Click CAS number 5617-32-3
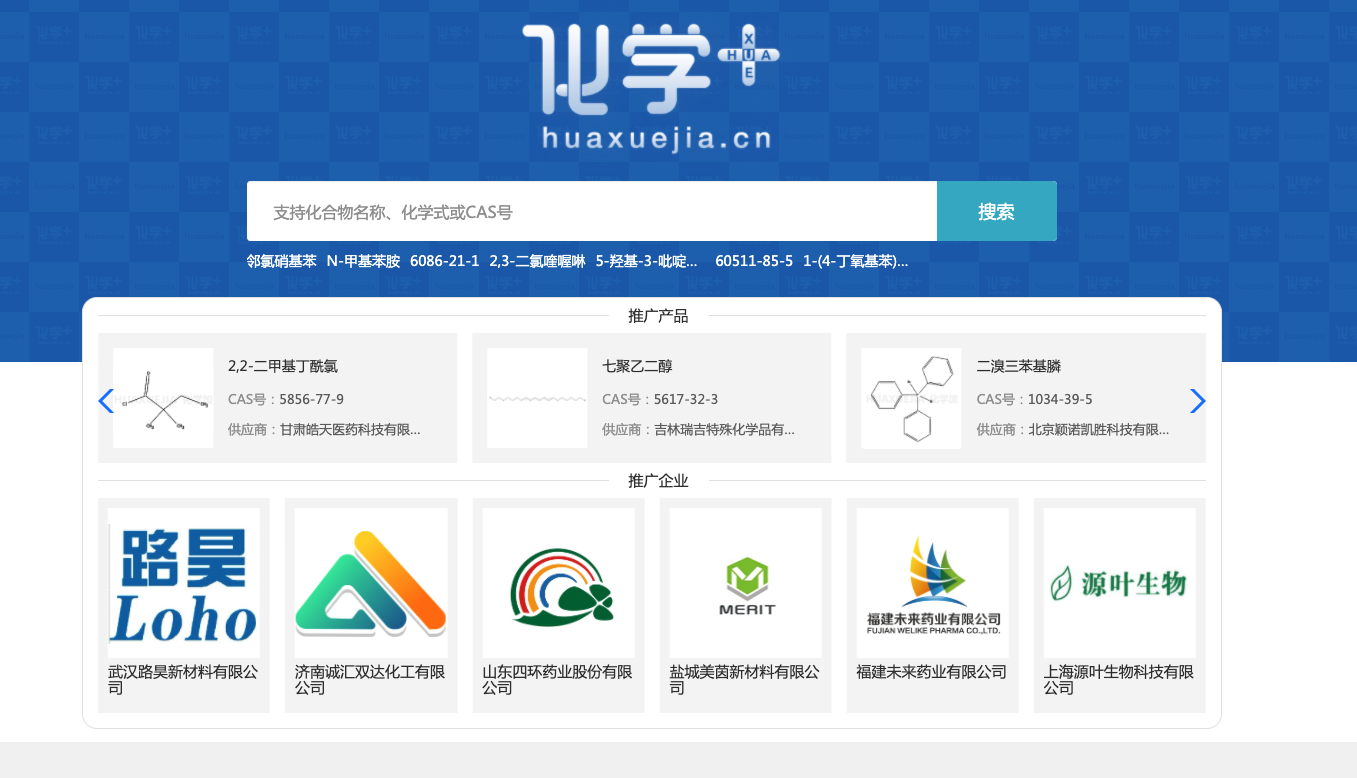The width and height of the screenshot is (1357, 778). pyautogui.click(x=686, y=399)
